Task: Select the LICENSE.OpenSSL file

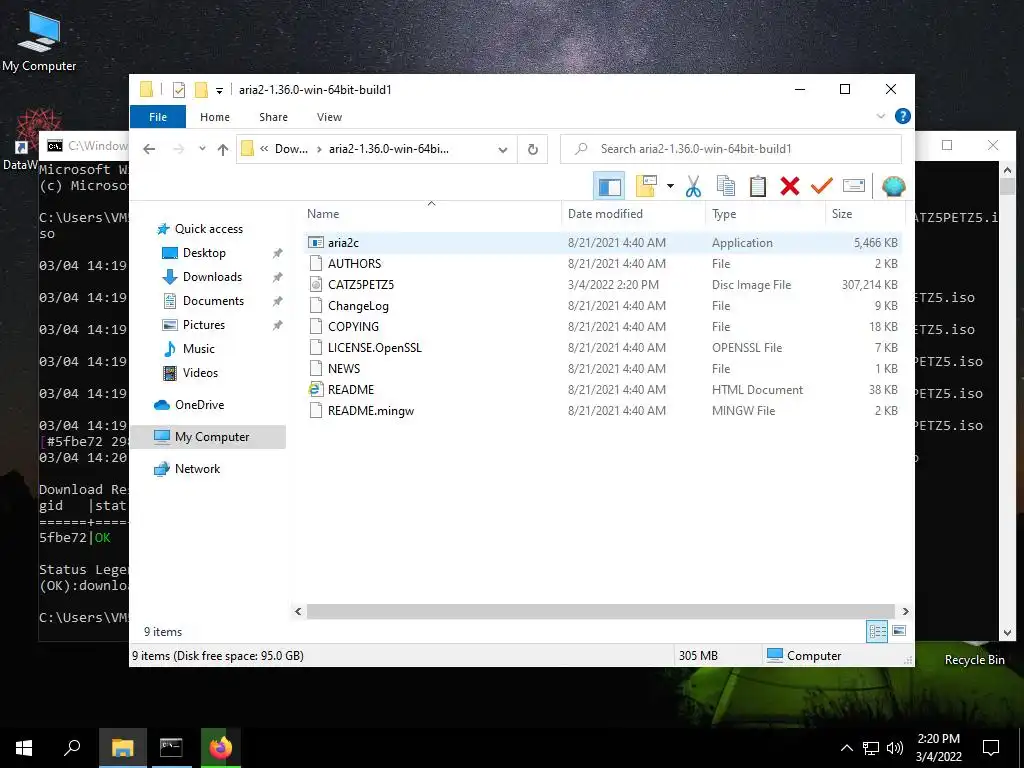Action: coord(603,347)
